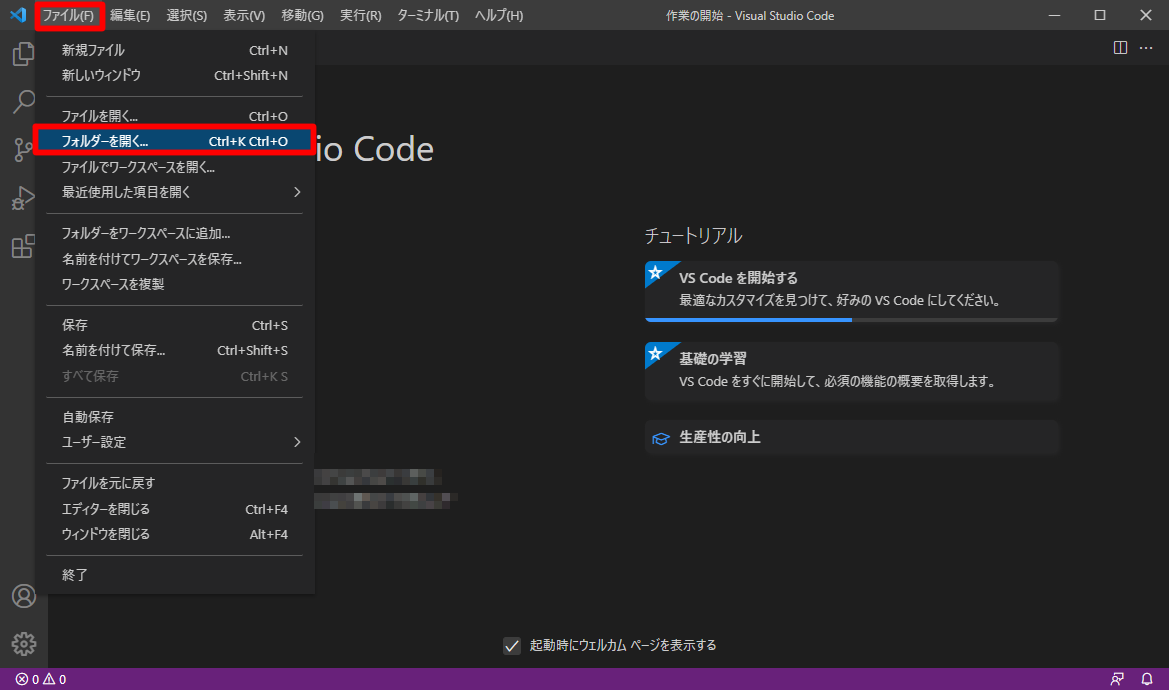This screenshot has width=1169, height=690.
Task: Click the チュートリアル heading
Action: pos(693,235)
